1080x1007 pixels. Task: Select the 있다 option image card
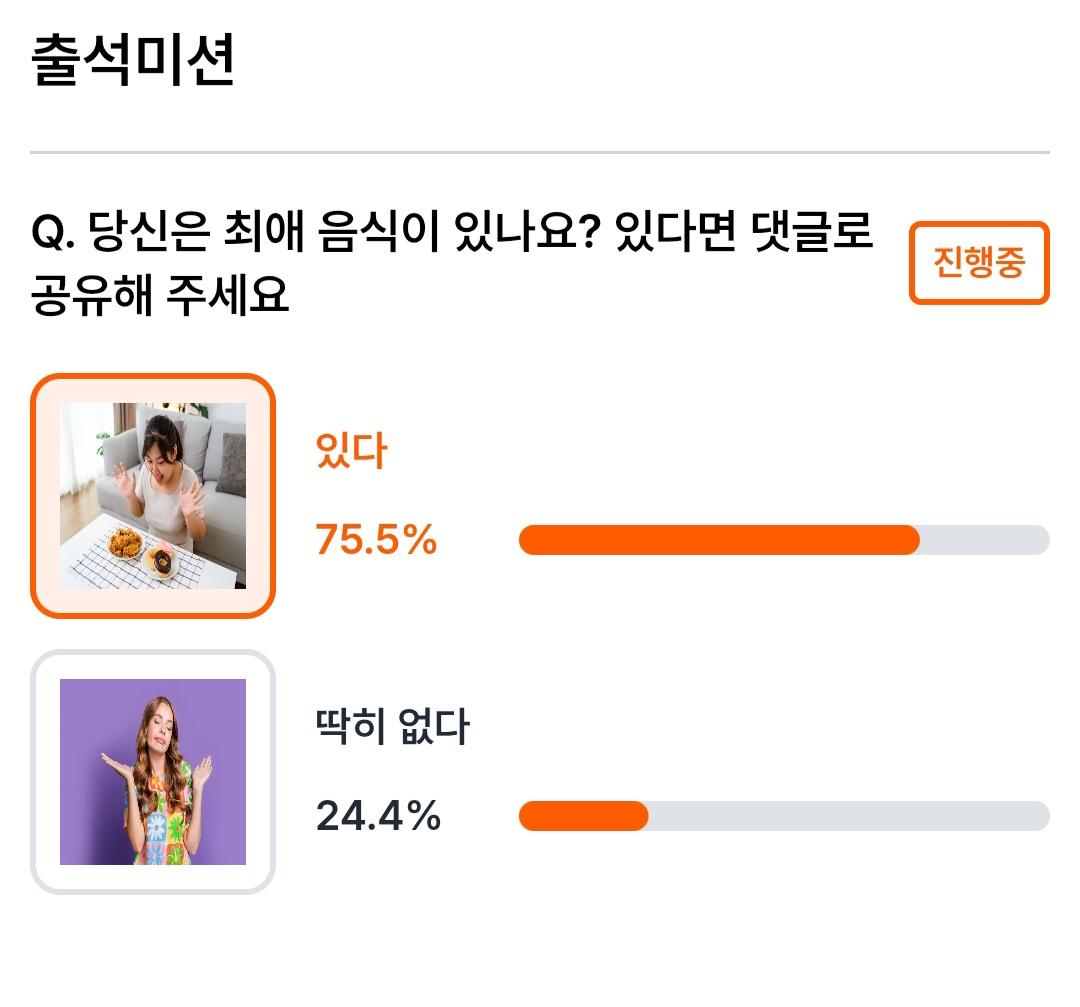click(x=153, y=496)
